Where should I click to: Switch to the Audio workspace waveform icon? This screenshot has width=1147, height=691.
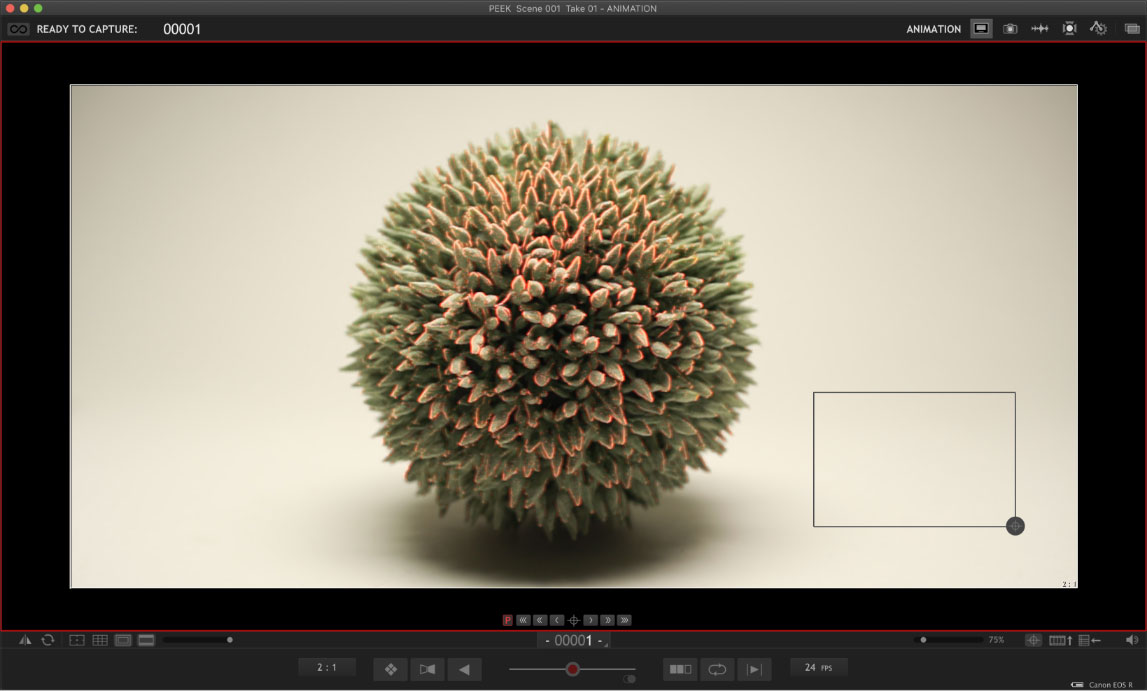pyautogui.click(x=1040, y=28)
